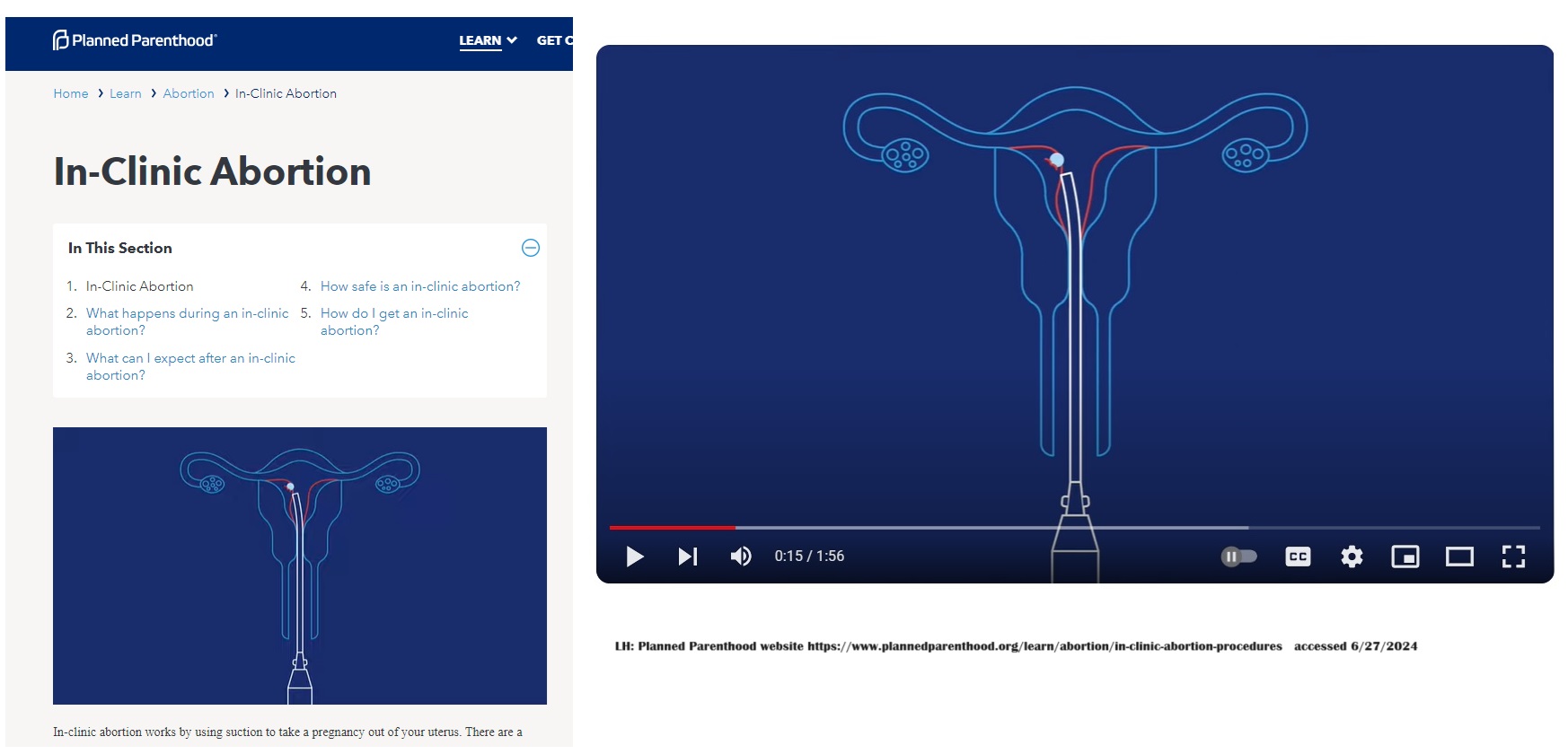
Task: Open What can I expect after link
Action: tap(190, 366)
